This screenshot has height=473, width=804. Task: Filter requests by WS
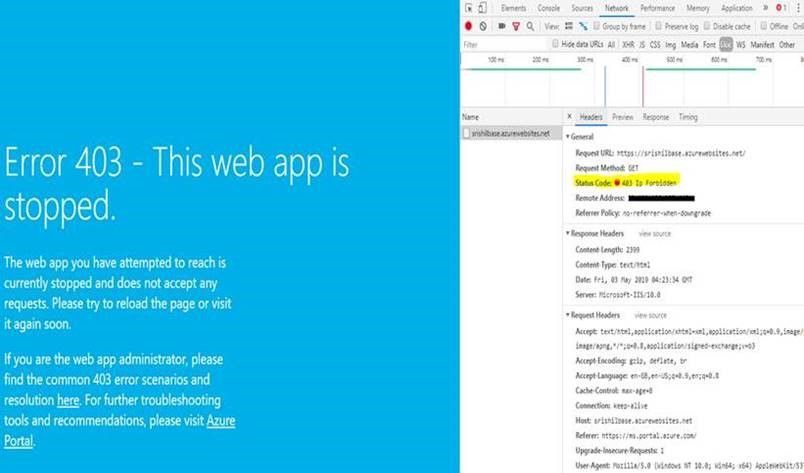[x=740, y=45]
